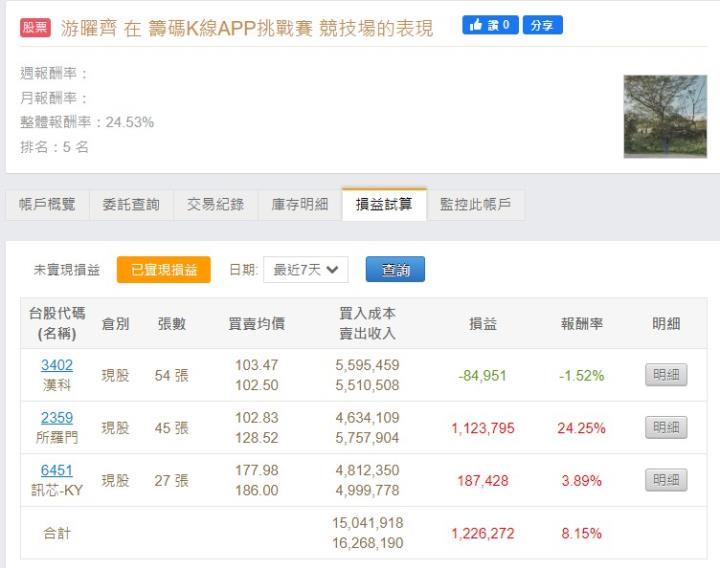Click the 45 張 quantity cell

click(172, 428)
